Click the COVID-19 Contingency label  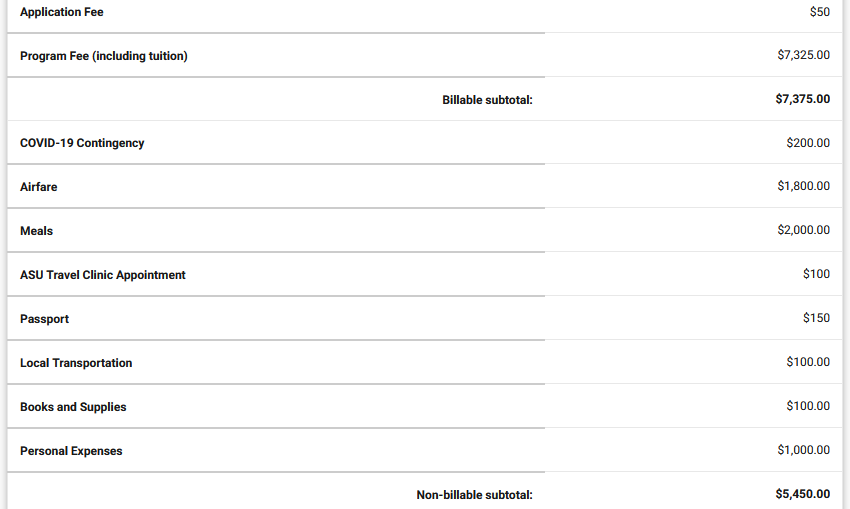pos(82,143)
